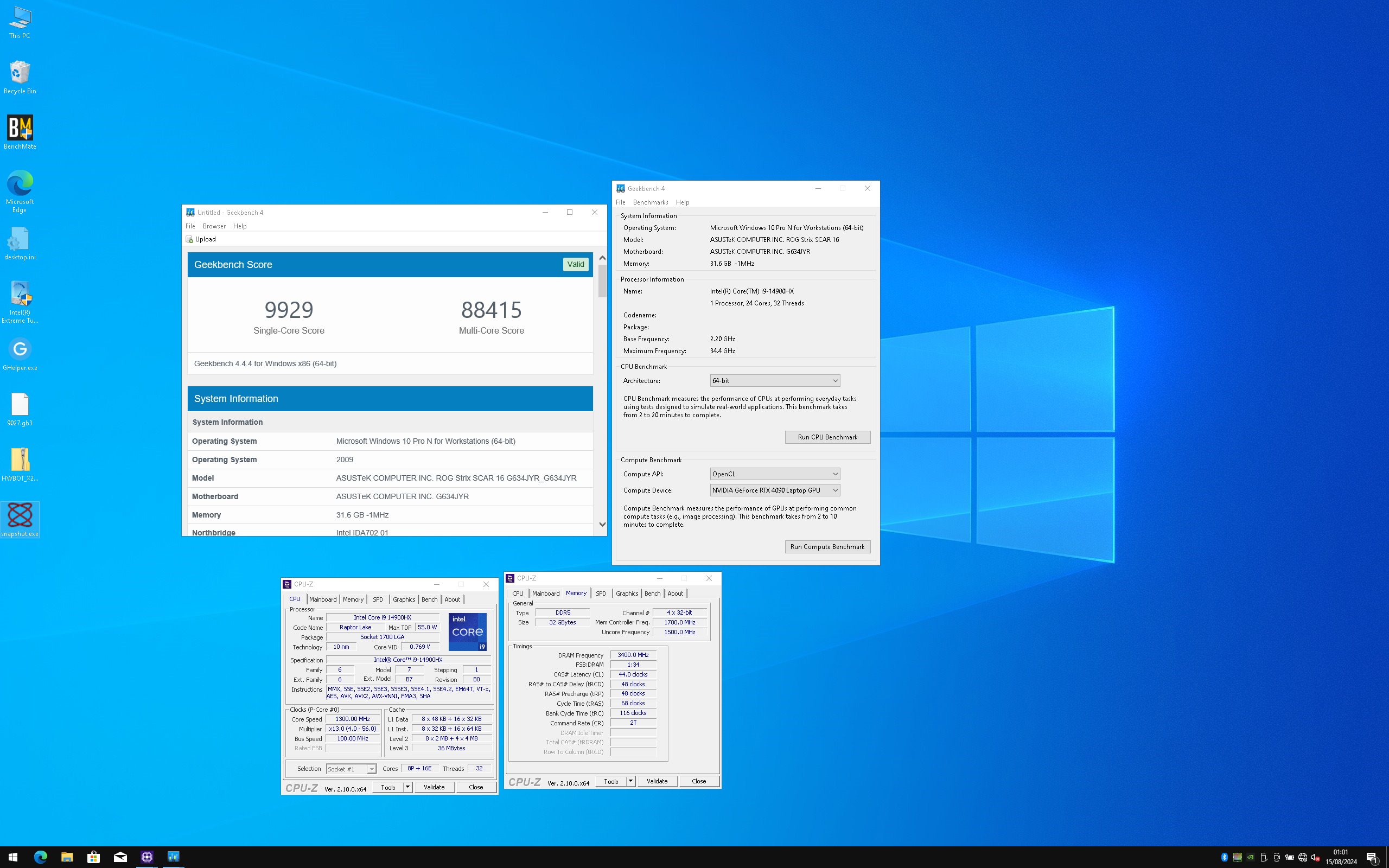Viewport: 1389px width, 868px height.
Task: Open the Architecture 64-bit dropdown
Action: click(775, 381)
